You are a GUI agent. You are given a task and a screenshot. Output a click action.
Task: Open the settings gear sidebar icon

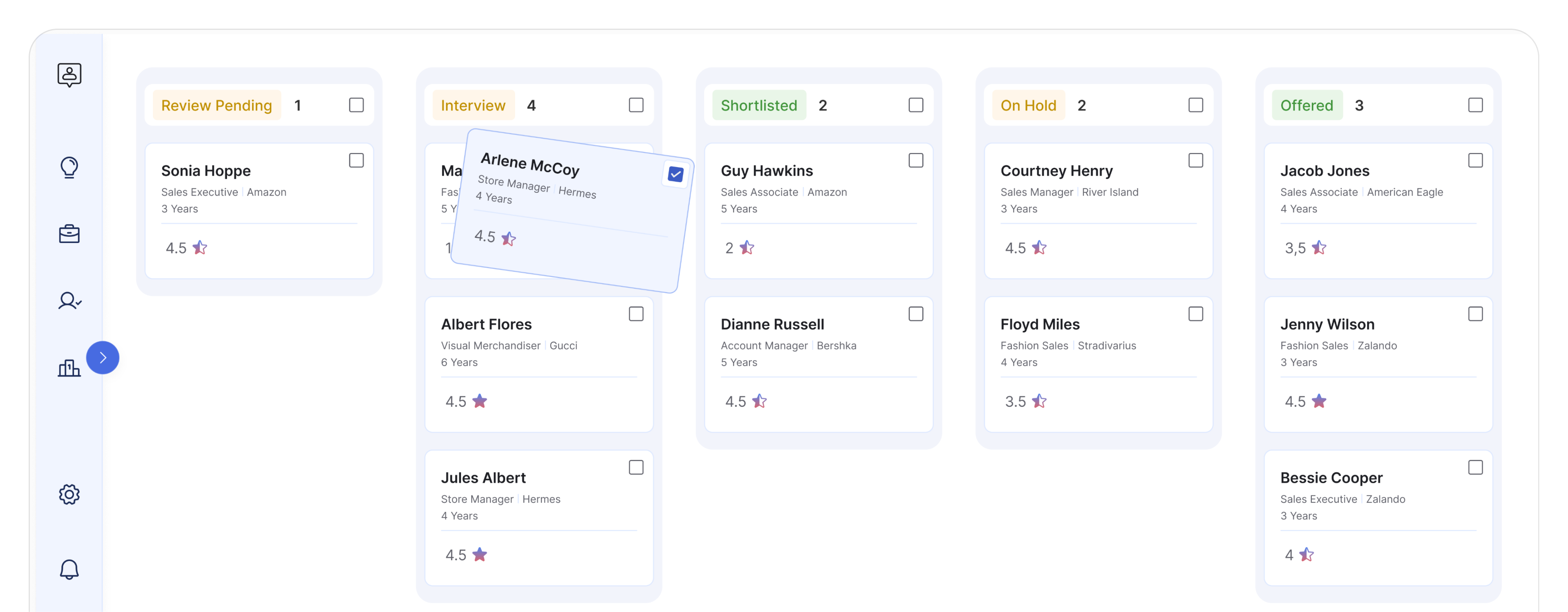click(69, 494)
